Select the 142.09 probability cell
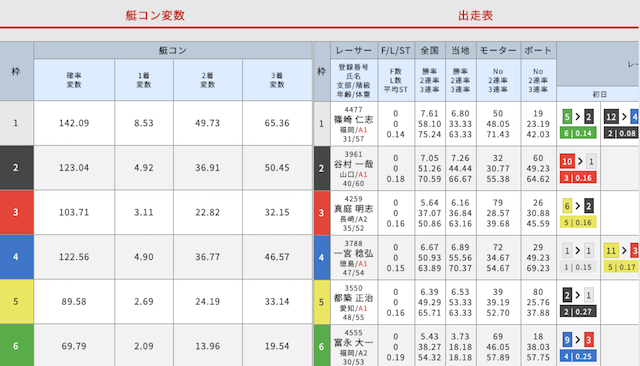Viewport: 640px width, 366px height. 74,123
